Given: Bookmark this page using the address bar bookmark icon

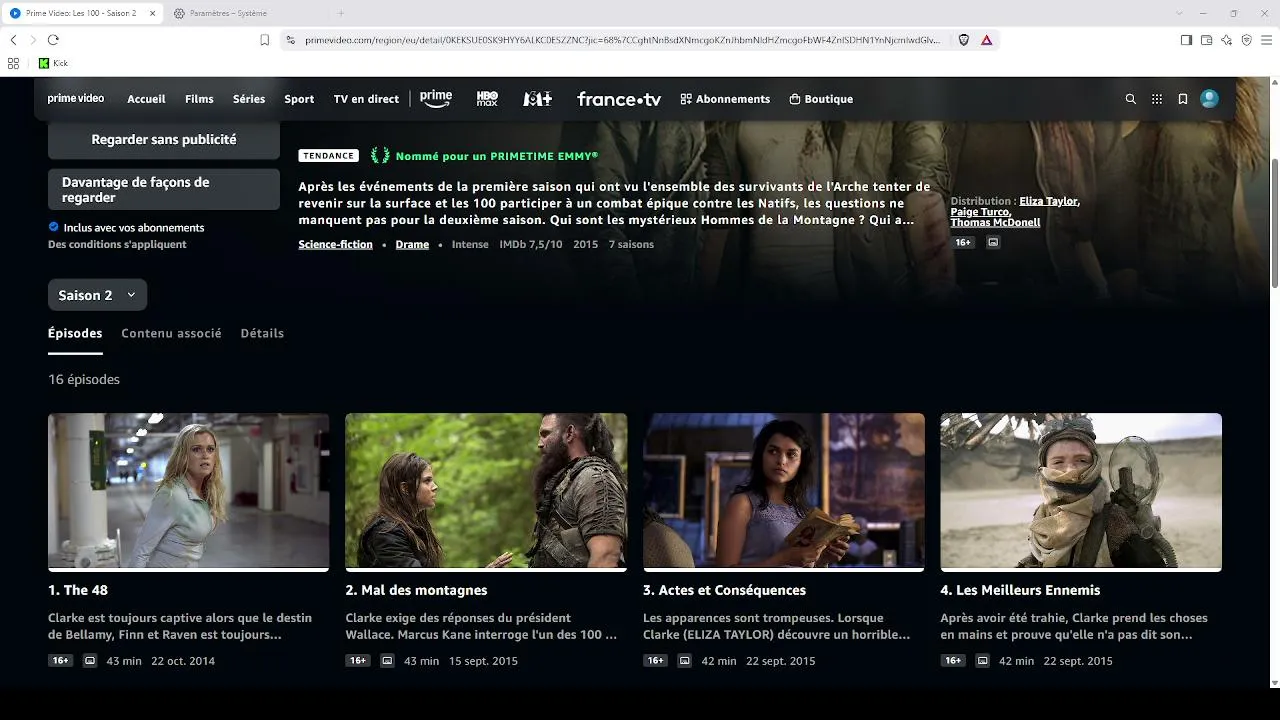Looking at the screenshot, I should (x=265, y=40).
